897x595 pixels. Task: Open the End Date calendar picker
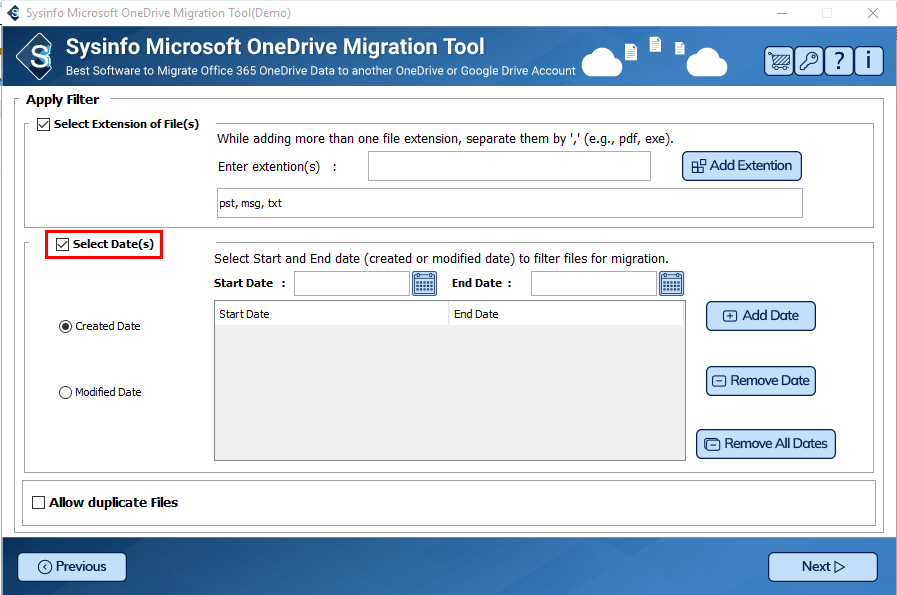click(671, 284)
